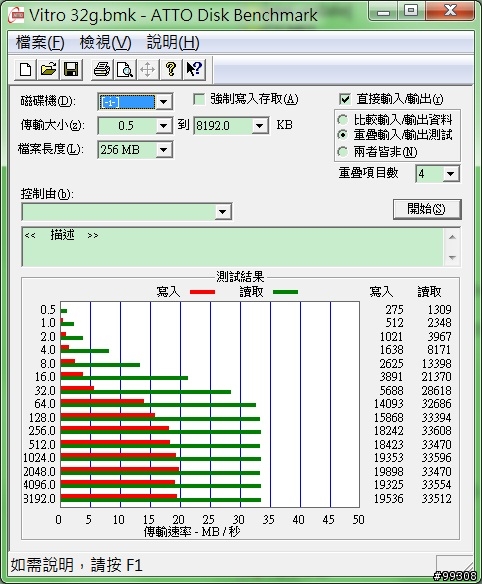Click the 開始(S) start button

(x=427, y=209)
